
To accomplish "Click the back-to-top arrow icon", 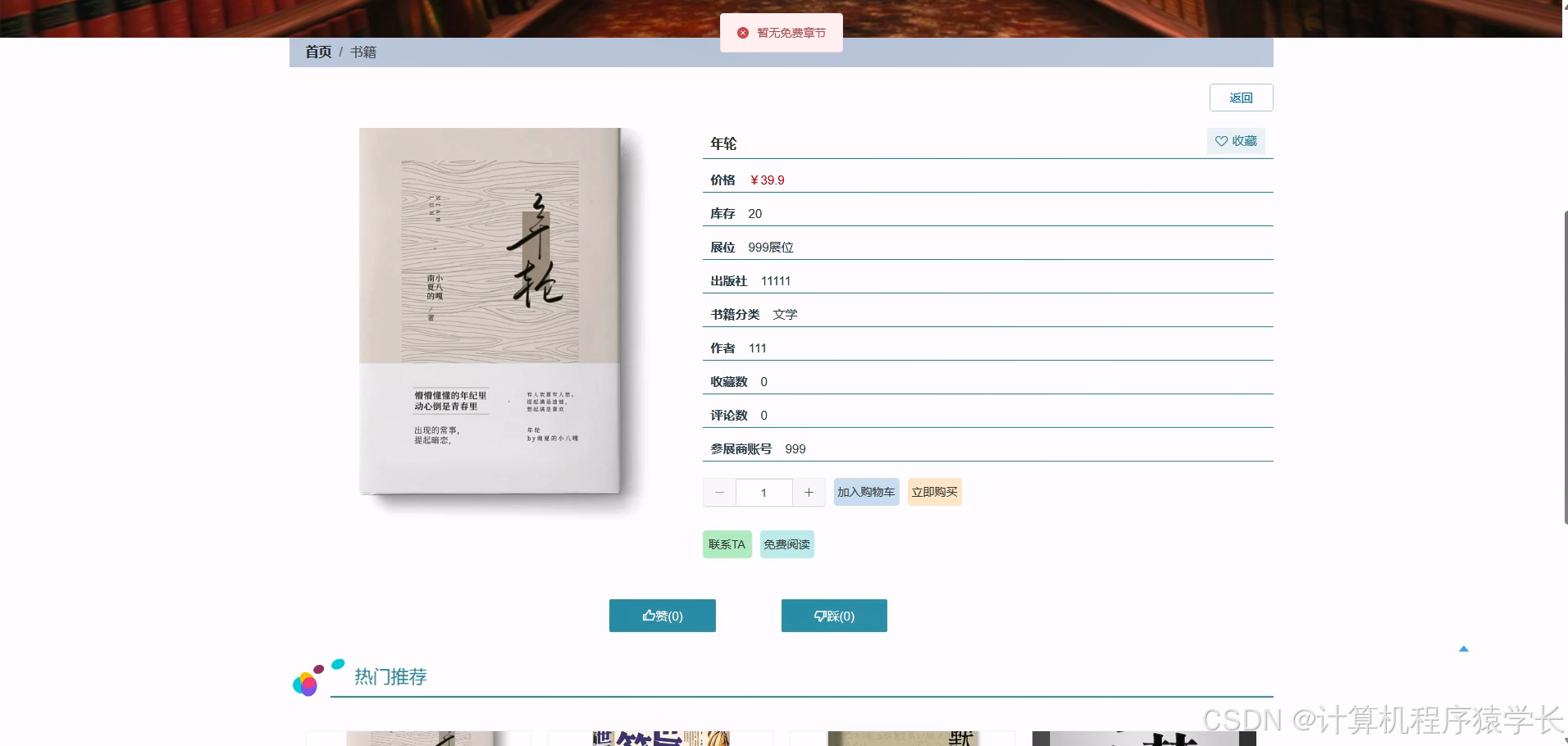I will (1463, 648).
